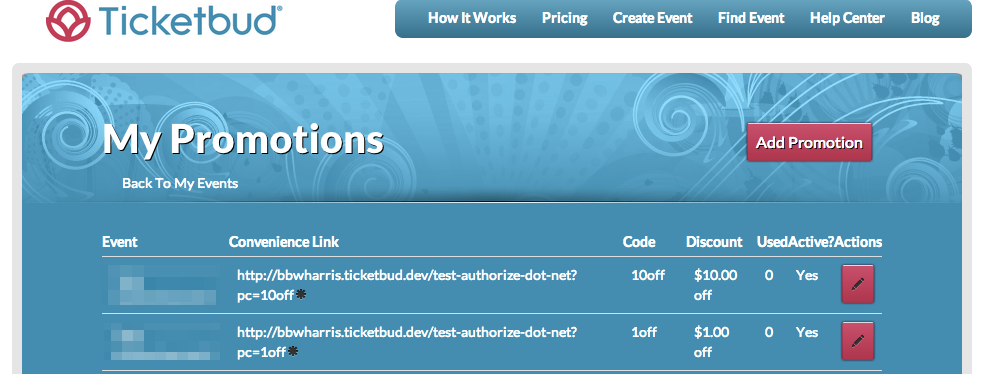Open the 10off convenience link URL
986x374 pixels.
[x=407, y=285]
